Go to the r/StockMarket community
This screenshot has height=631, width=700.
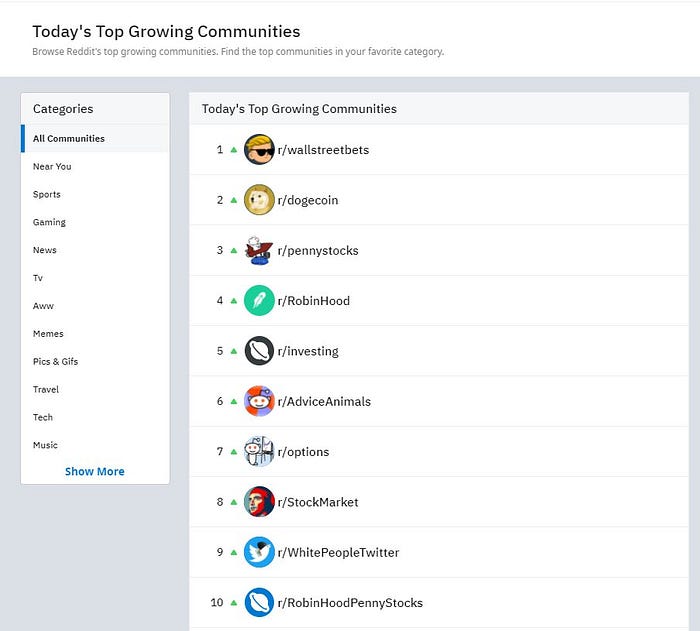[x=318, y=502]
